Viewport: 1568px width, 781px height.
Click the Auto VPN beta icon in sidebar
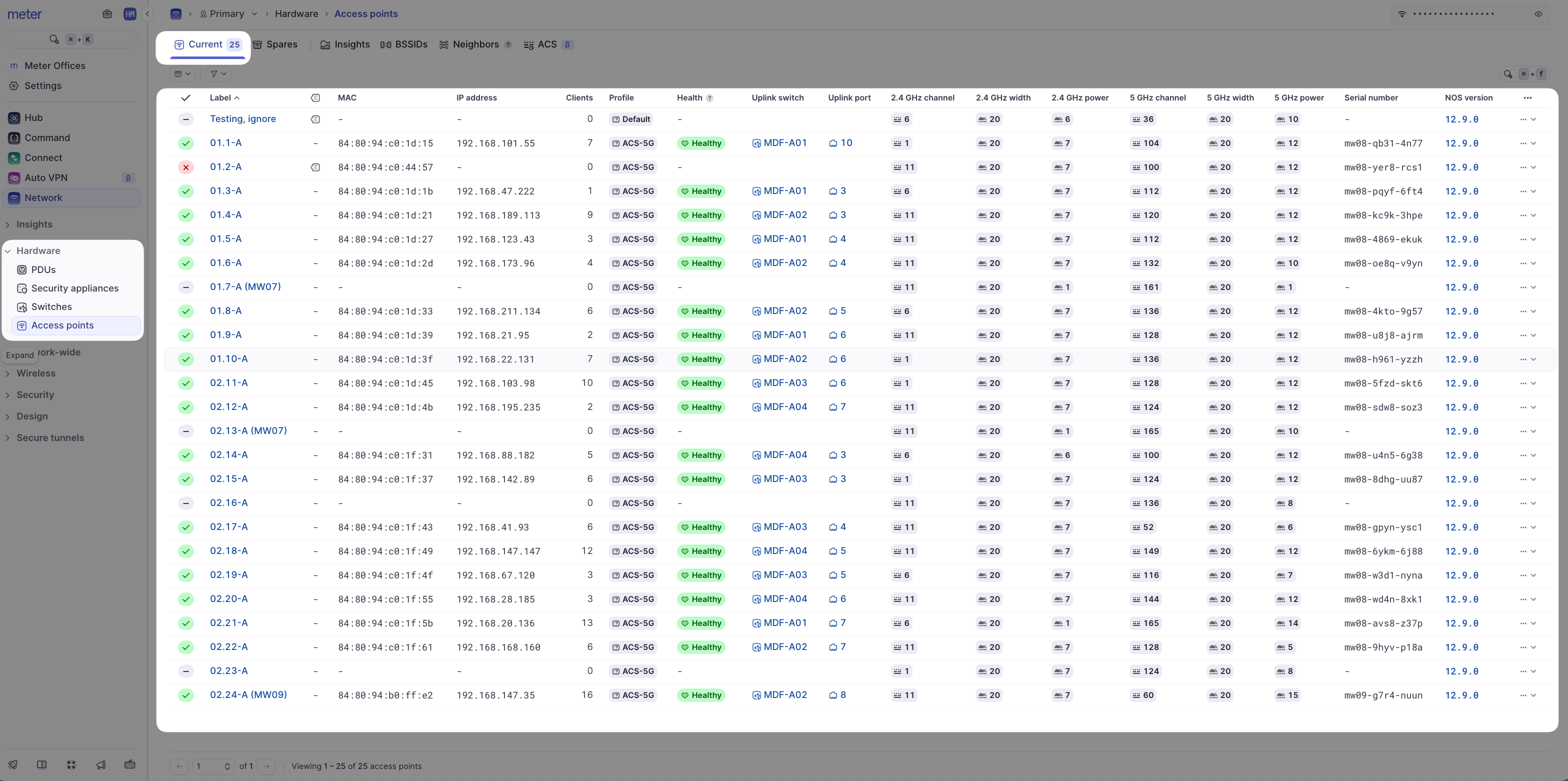click(13, 177)
